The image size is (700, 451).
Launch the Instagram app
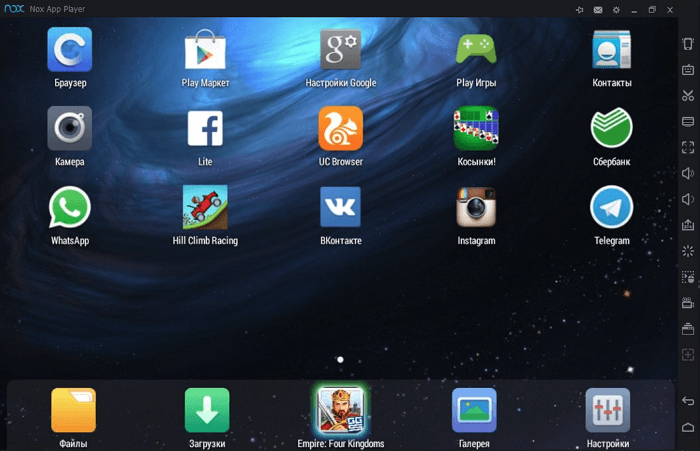coord(476,208)
